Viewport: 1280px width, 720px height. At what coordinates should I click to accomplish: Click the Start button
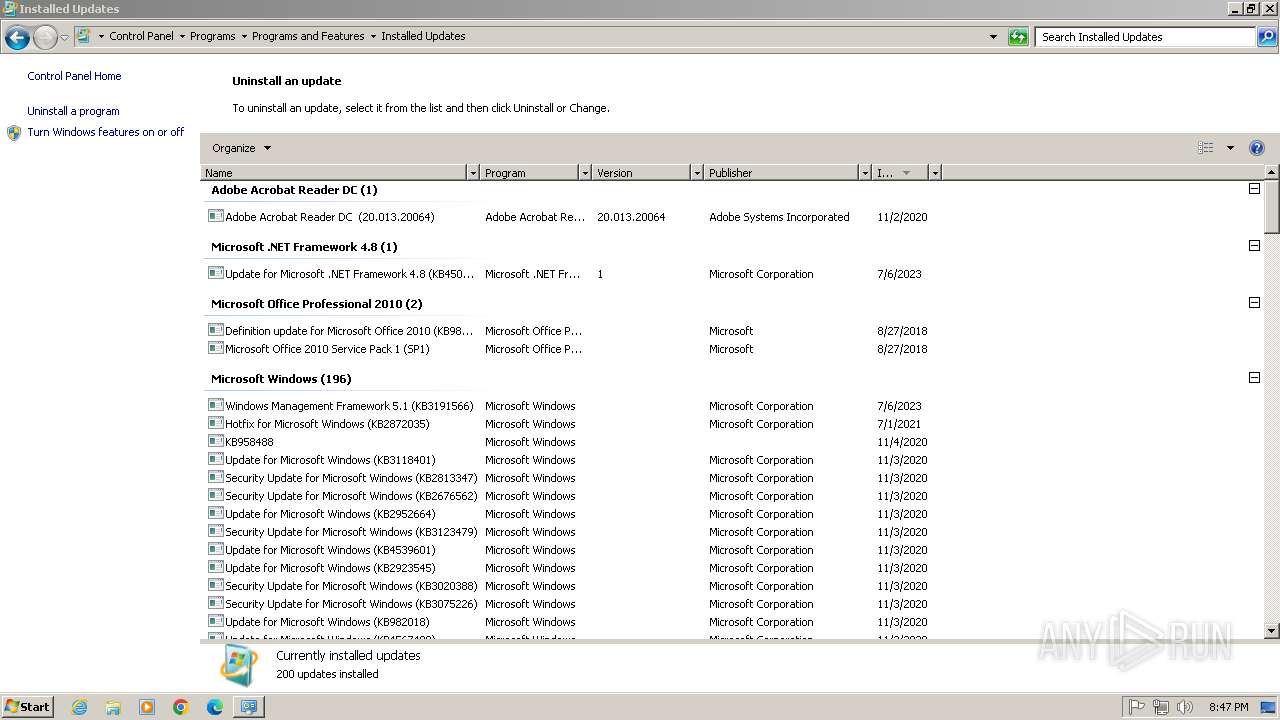point(28,707)
